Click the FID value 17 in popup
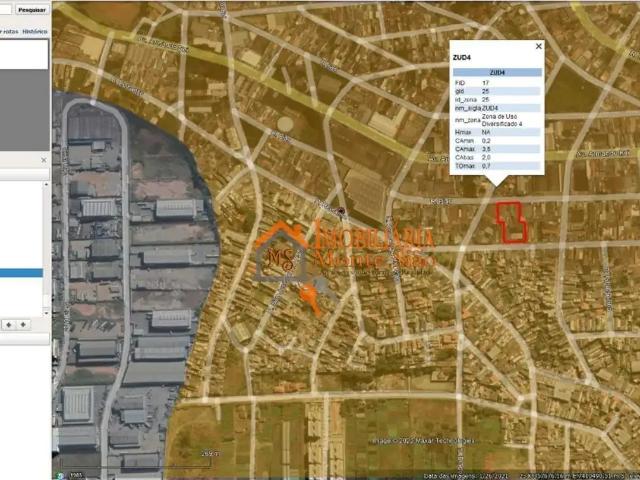 (485, 83)
